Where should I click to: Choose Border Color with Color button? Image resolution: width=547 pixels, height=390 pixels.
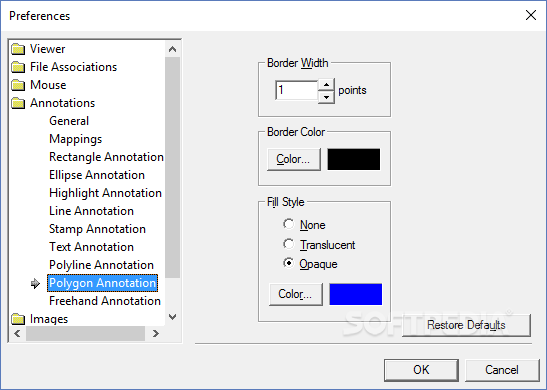pos(294,159)
